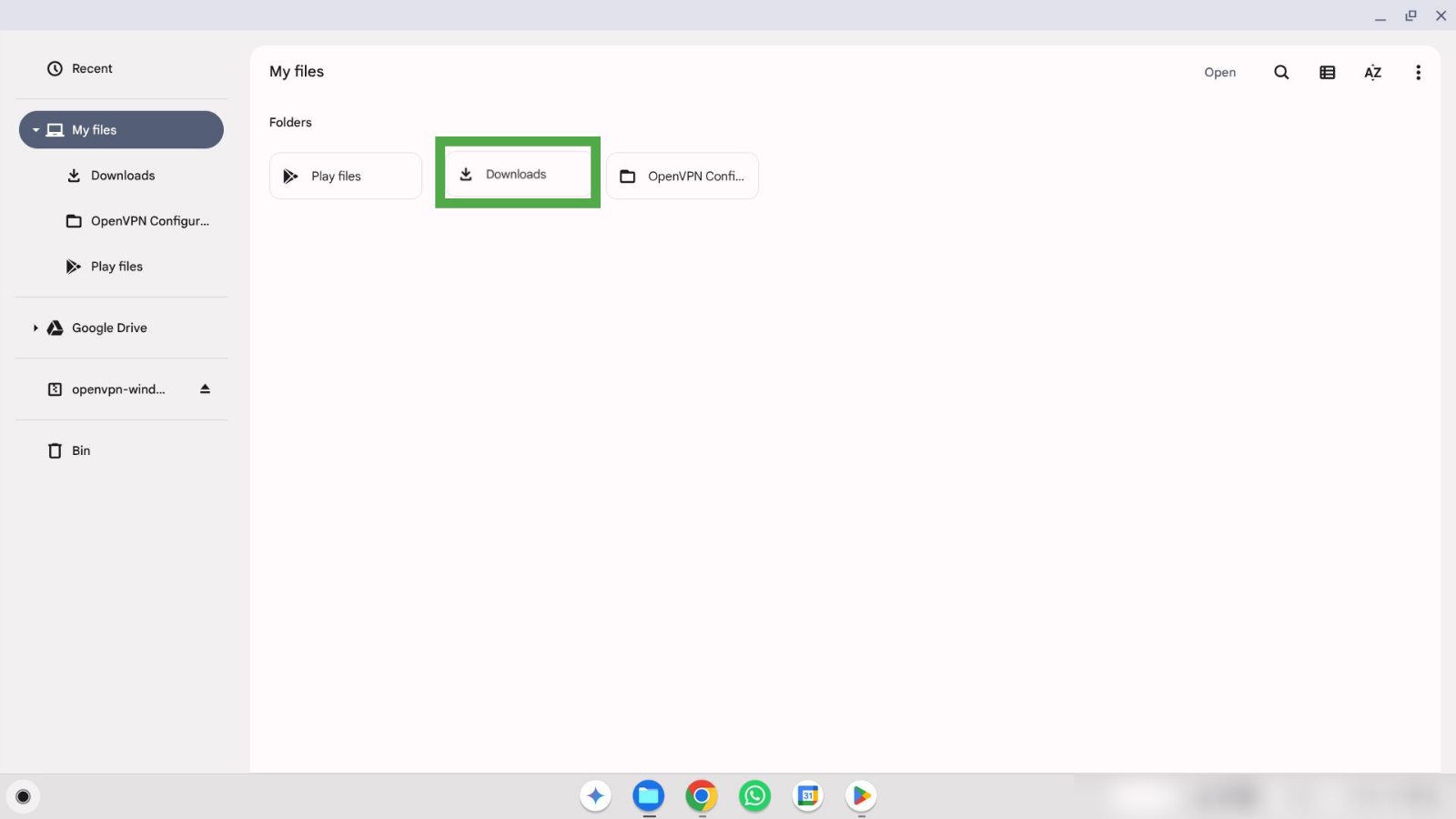Click the Files app icon on shelf
This screenshot has height=819, width=1456.
[x=649, y=796]
